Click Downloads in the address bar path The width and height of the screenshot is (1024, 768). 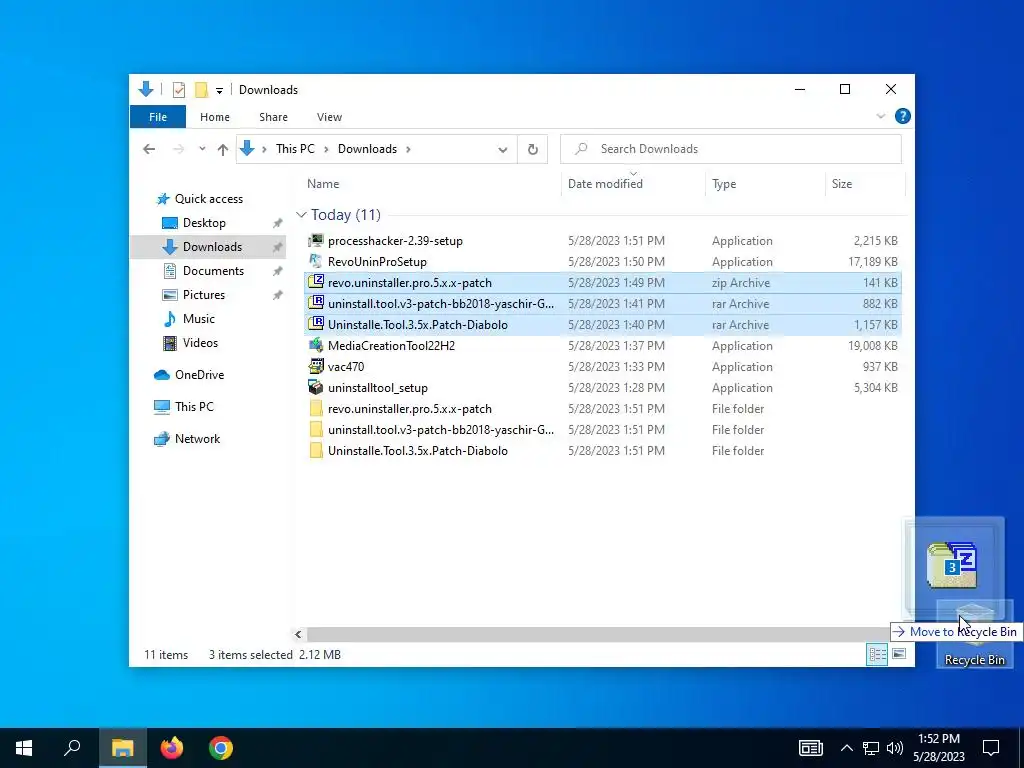[x=367, y=149]
